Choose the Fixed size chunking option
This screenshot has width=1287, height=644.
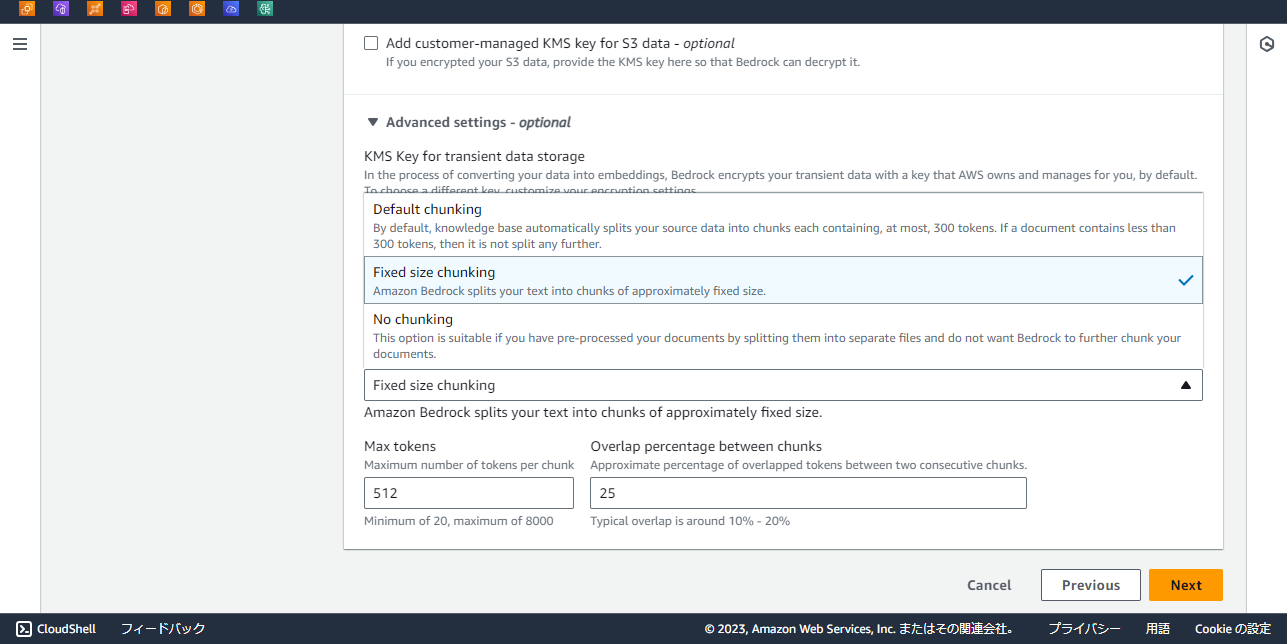pos(783,280)
